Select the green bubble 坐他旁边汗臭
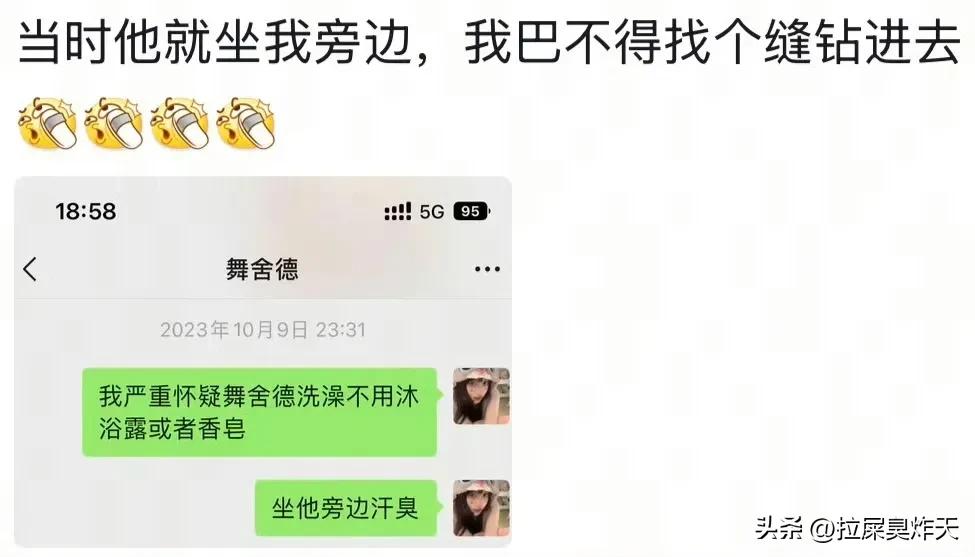This screenshot has width=975, height=557. click(346, 508)
